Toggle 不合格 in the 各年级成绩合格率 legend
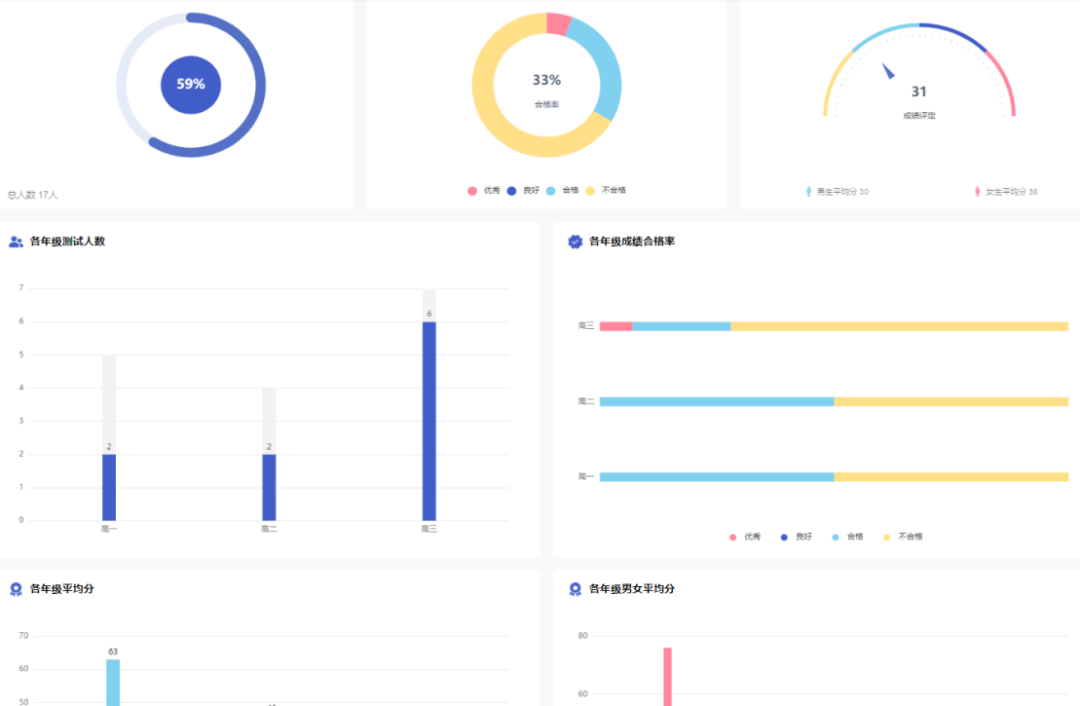This screenshot has height=706, width=1080. coord(903,537)
